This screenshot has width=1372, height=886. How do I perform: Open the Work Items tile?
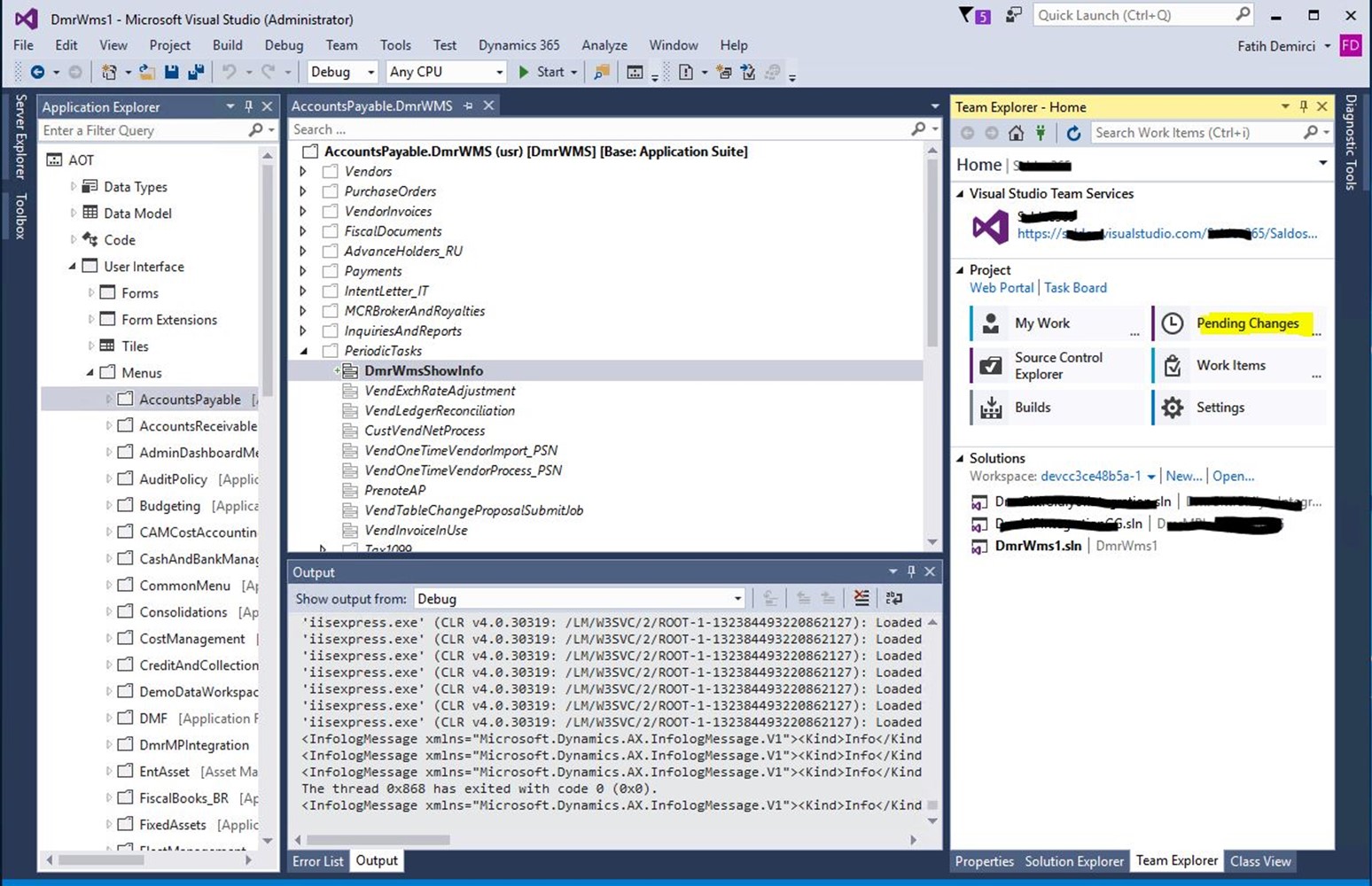1241,365
